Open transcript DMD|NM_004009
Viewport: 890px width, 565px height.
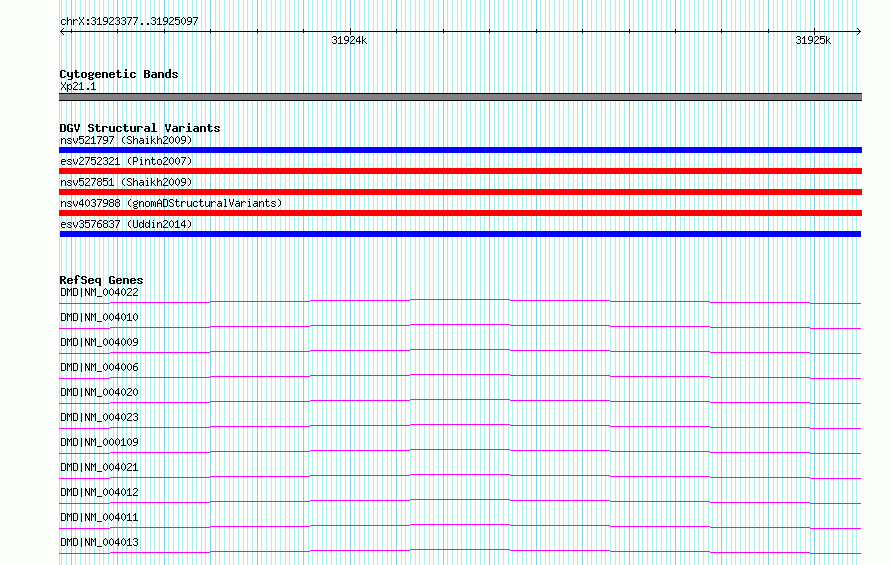[x=99, y=342]
